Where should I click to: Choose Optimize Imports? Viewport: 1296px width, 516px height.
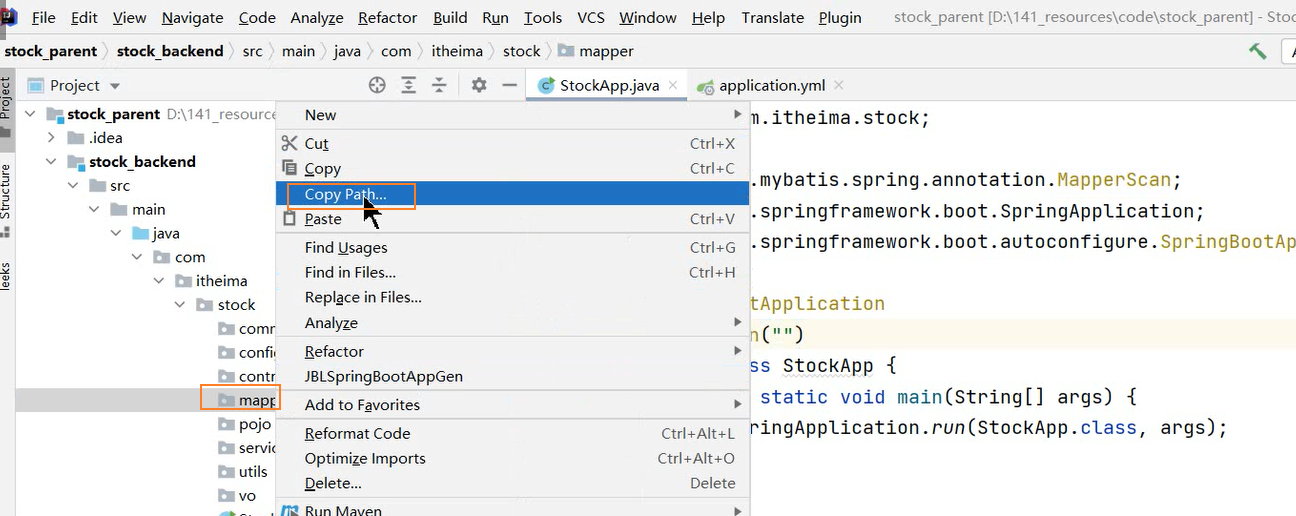click(x=513, y=458)
